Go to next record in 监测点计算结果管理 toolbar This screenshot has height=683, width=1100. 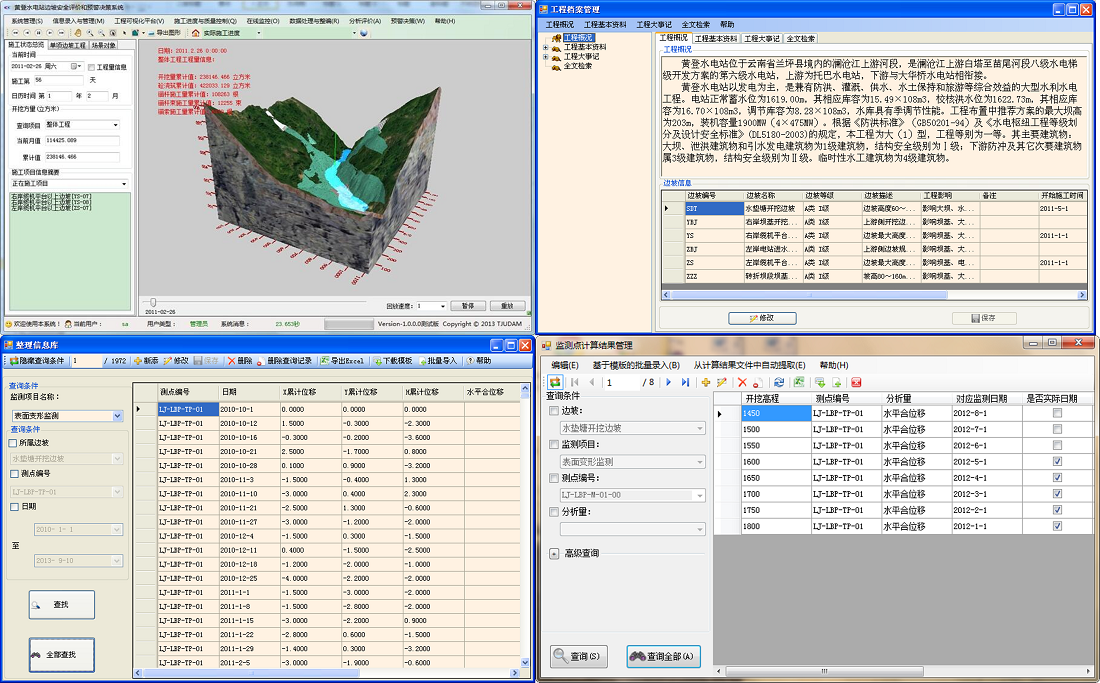tap(669, 382)
